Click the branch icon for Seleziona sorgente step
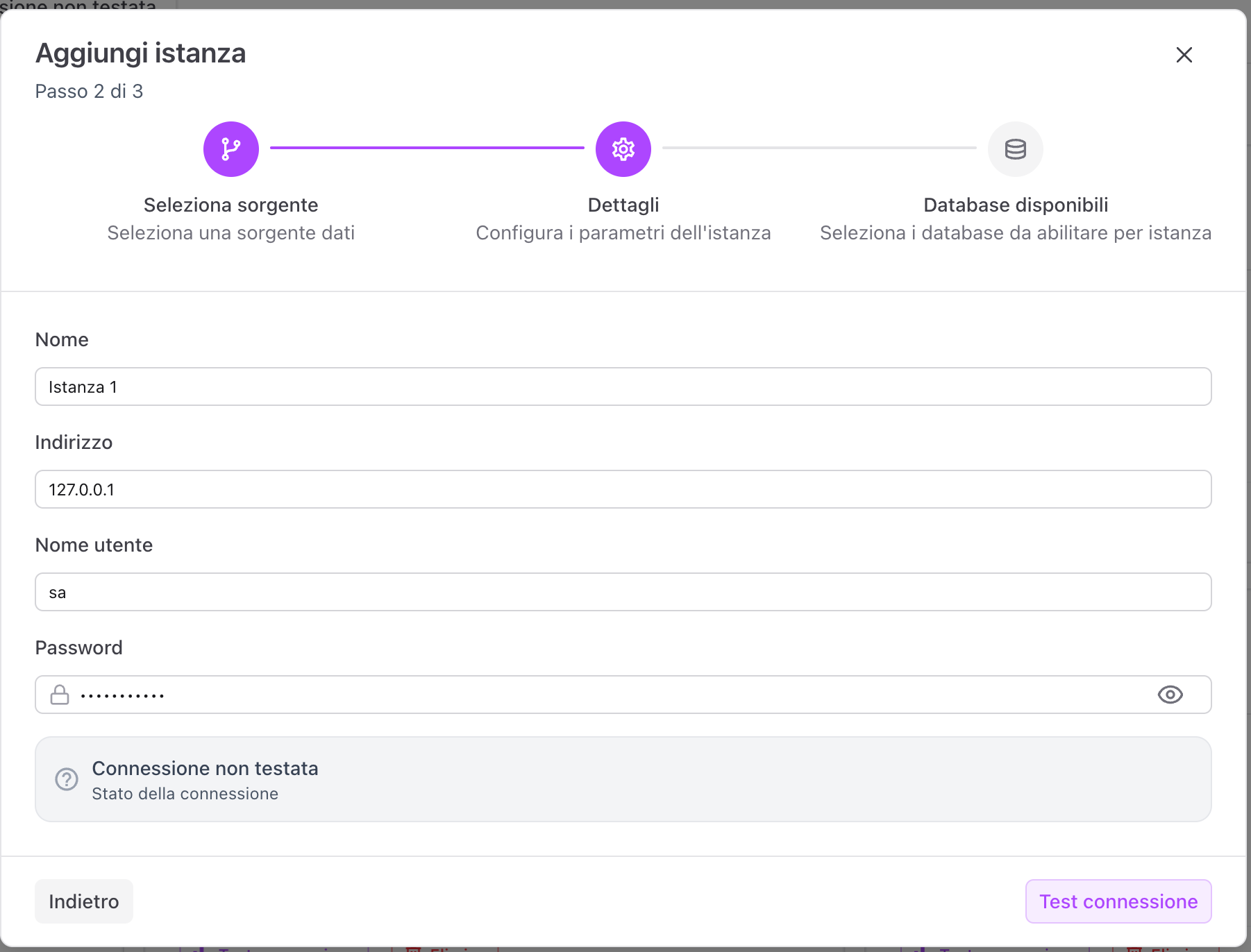 click(231, 149)
